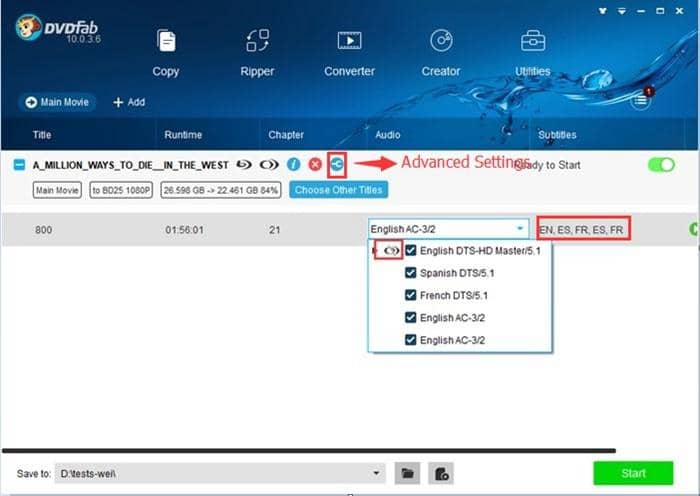Open the title bar skin/shirt icon
Image resolution: width=700 pixels, height=496 pixels.
pos(603,11)
